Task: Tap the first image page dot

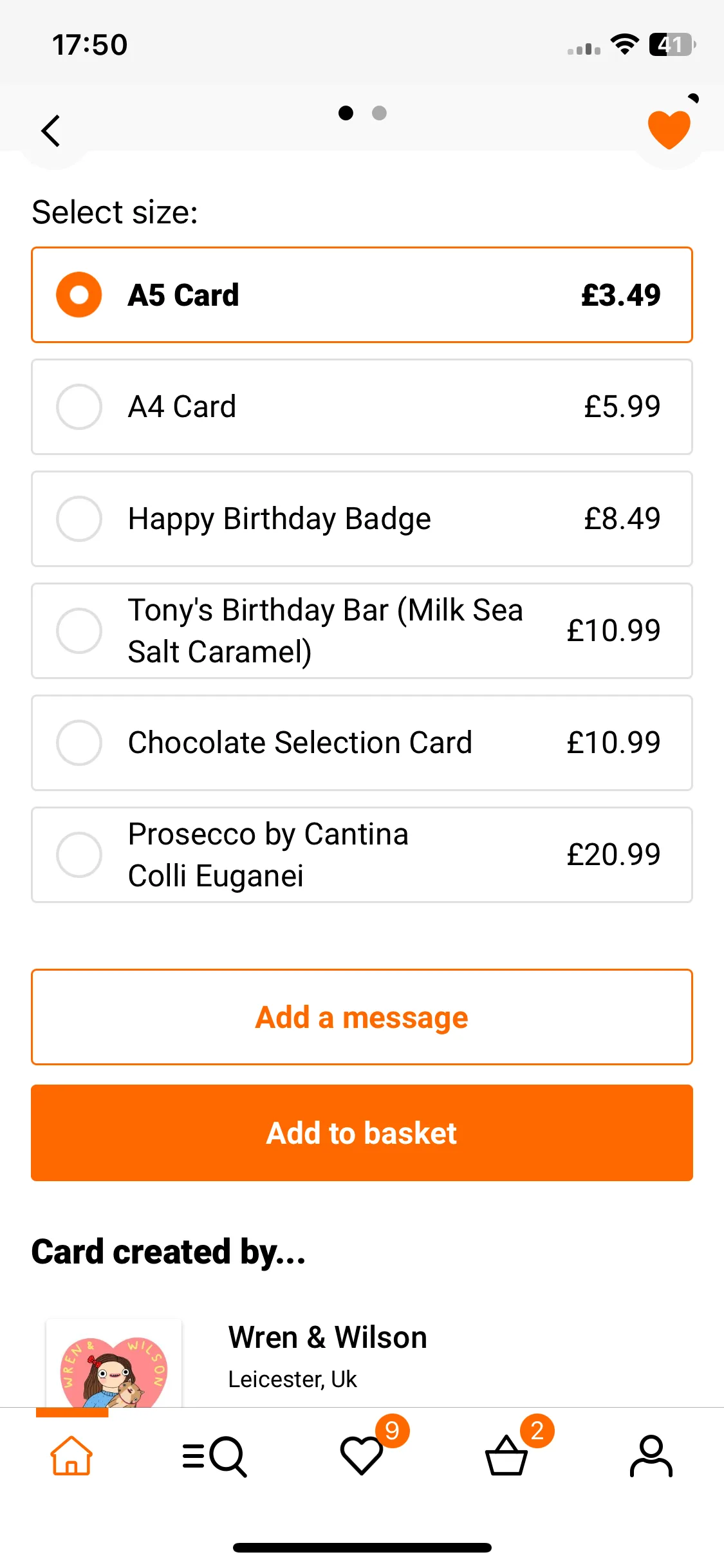Action: click(346, 113)
